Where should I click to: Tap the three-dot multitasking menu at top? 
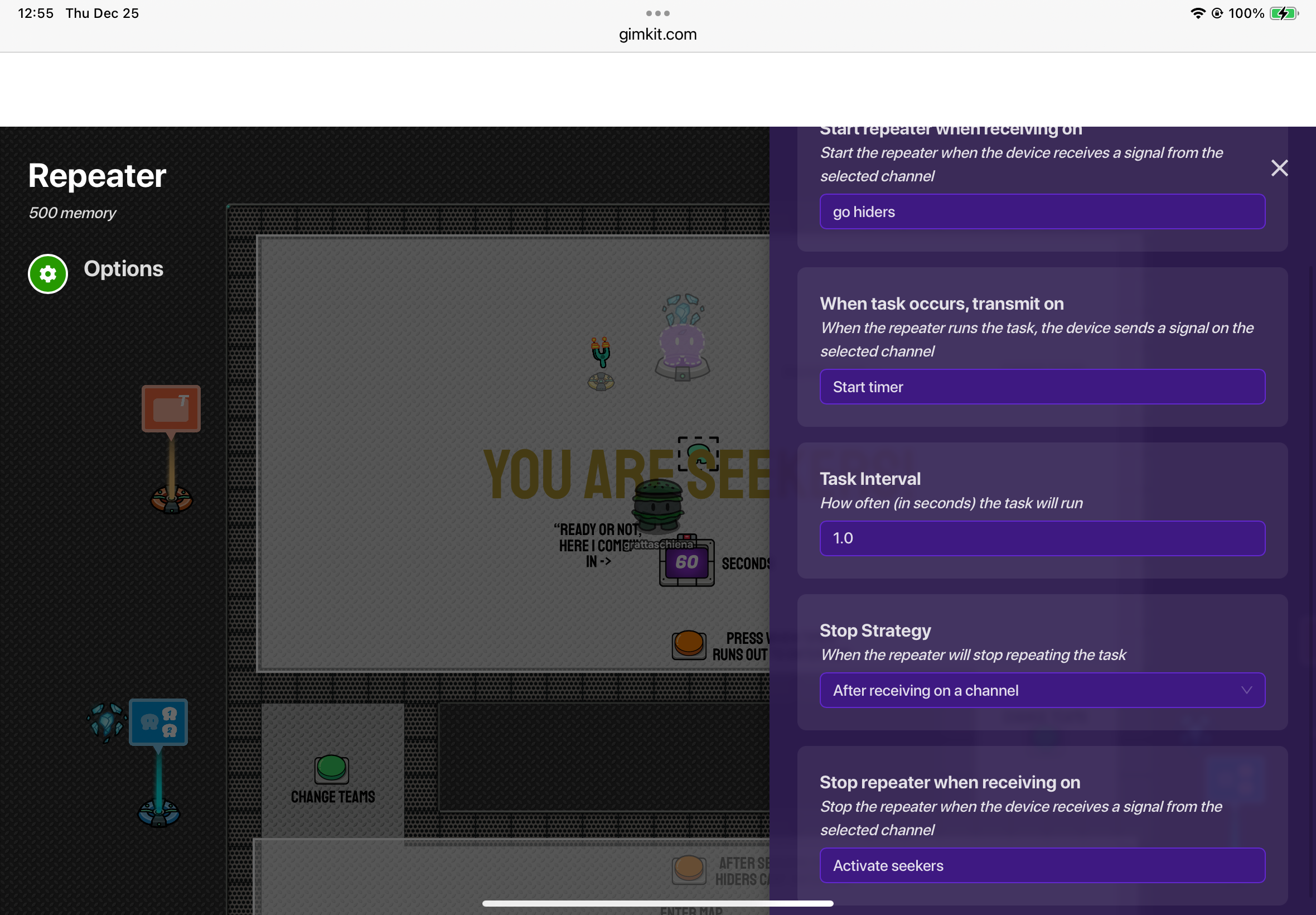pos(657,13)
